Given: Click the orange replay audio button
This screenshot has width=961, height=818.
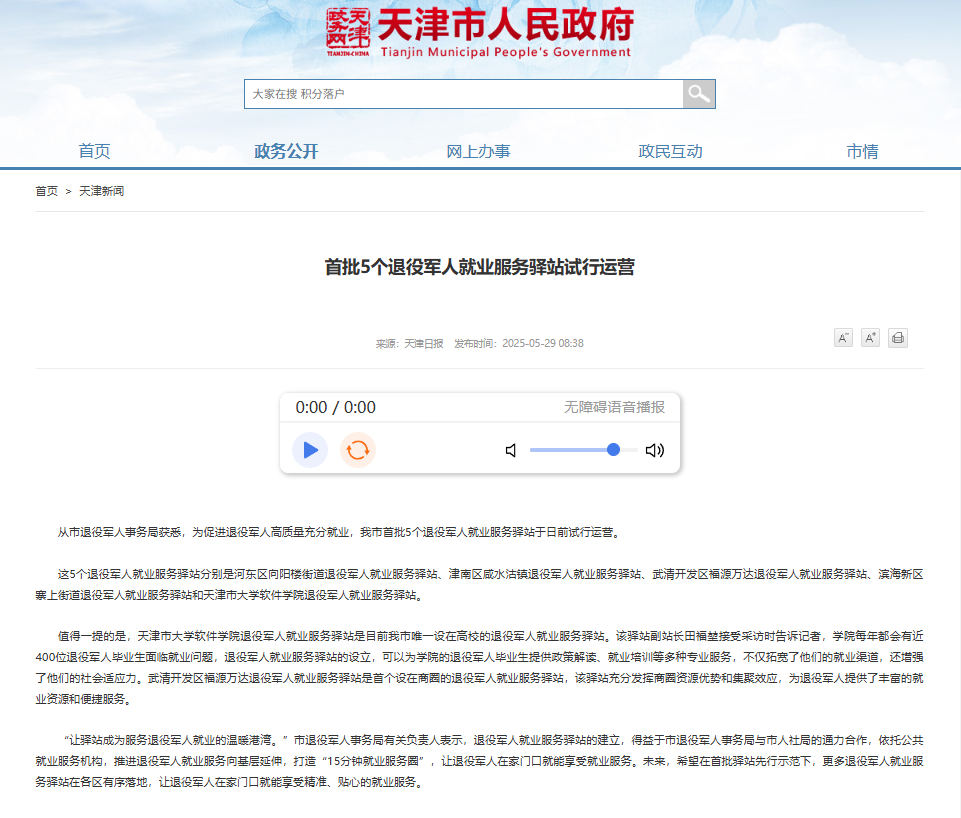Looking at the screenshot, I should 357,450.
